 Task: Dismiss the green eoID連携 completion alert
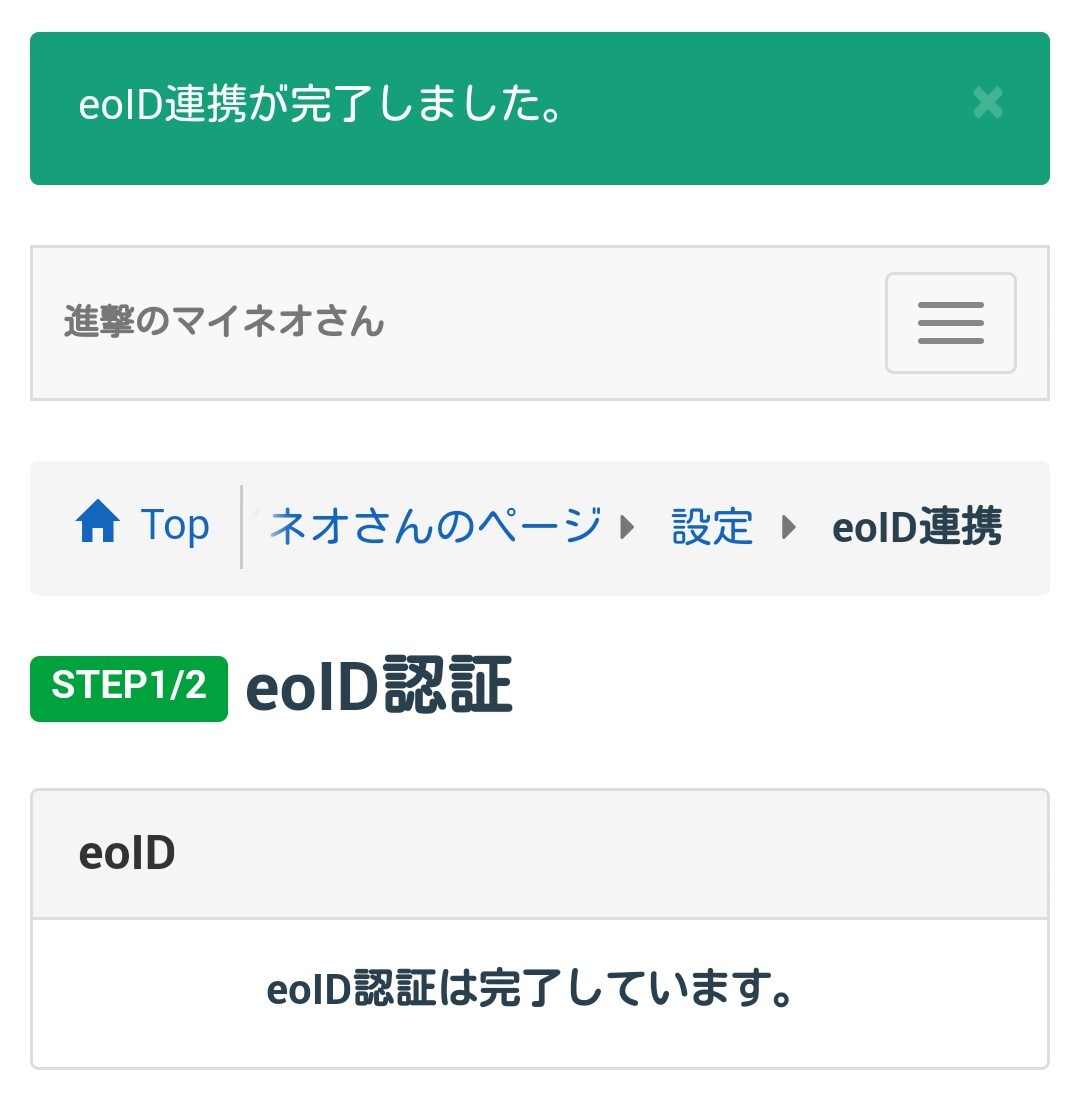coord(987,103)
